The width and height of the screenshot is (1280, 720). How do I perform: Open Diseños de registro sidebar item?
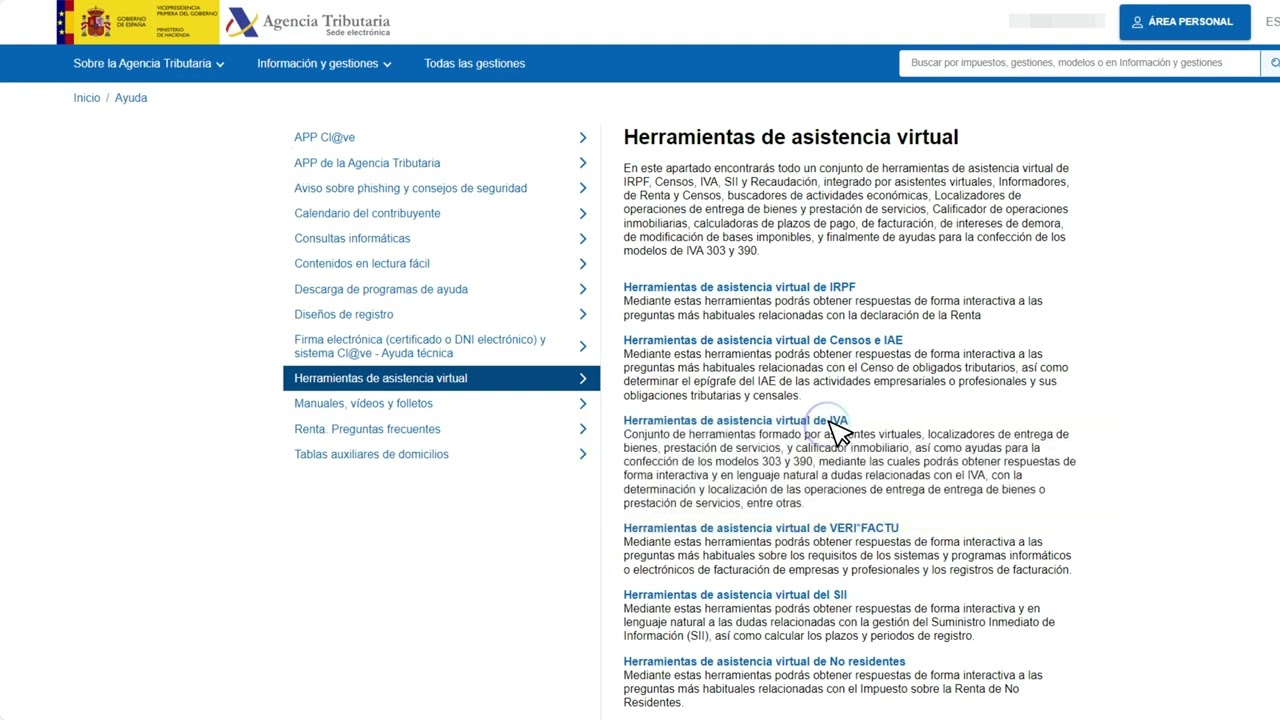point(343,314)
